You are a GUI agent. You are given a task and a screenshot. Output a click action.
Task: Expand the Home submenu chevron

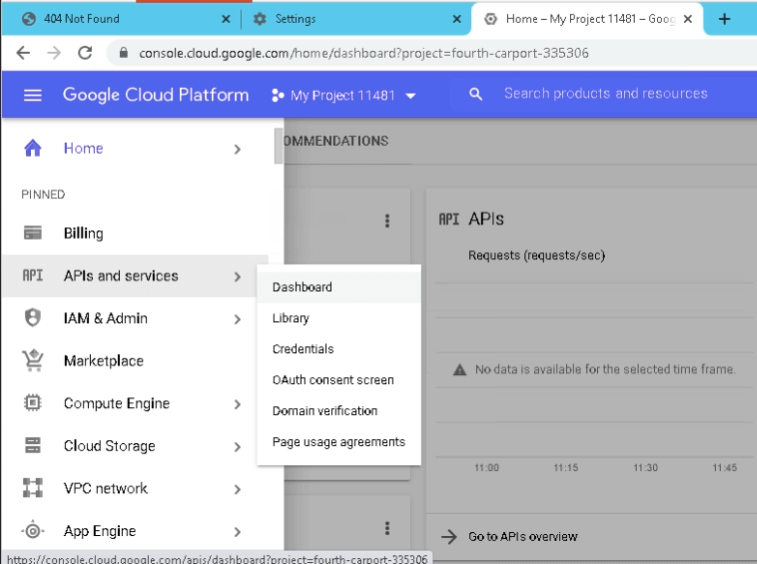click(237, 149)
